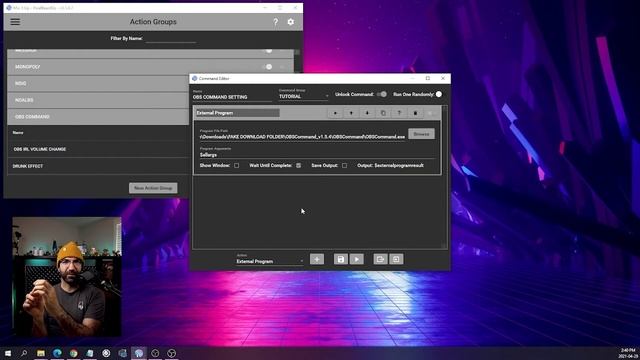Image resolution: width=640 pixels, height=360 pixels.
Task: Click the Browse button for program path
Action: point(421,134)
